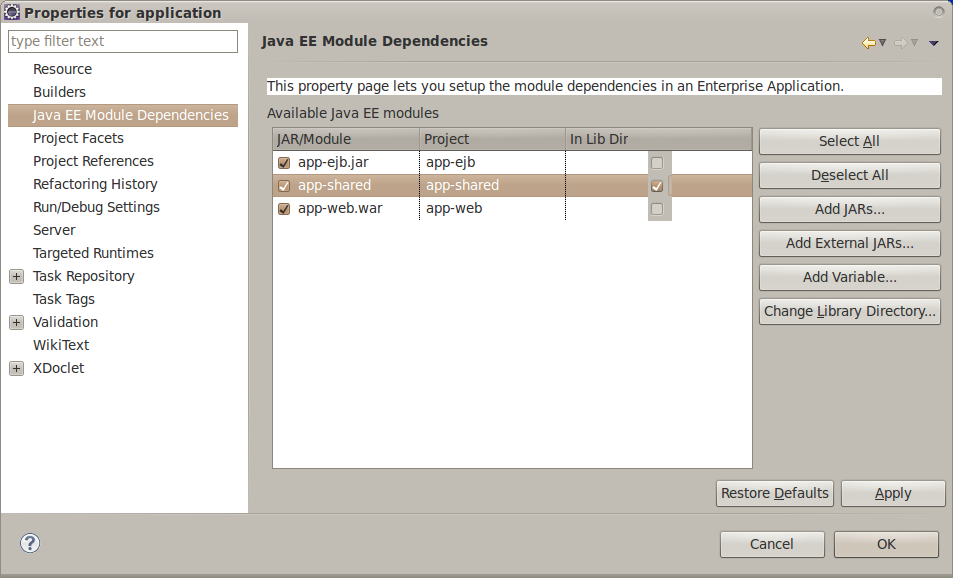Open forward history dropdown arrow
The height and width of the screenshot is (578, 953).
pos(914,43)
